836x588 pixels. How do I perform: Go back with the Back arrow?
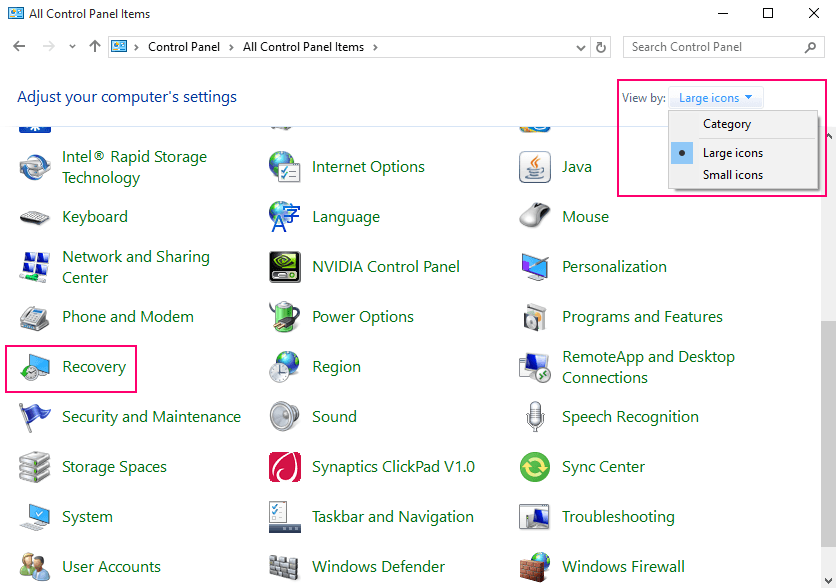(19, 46)
